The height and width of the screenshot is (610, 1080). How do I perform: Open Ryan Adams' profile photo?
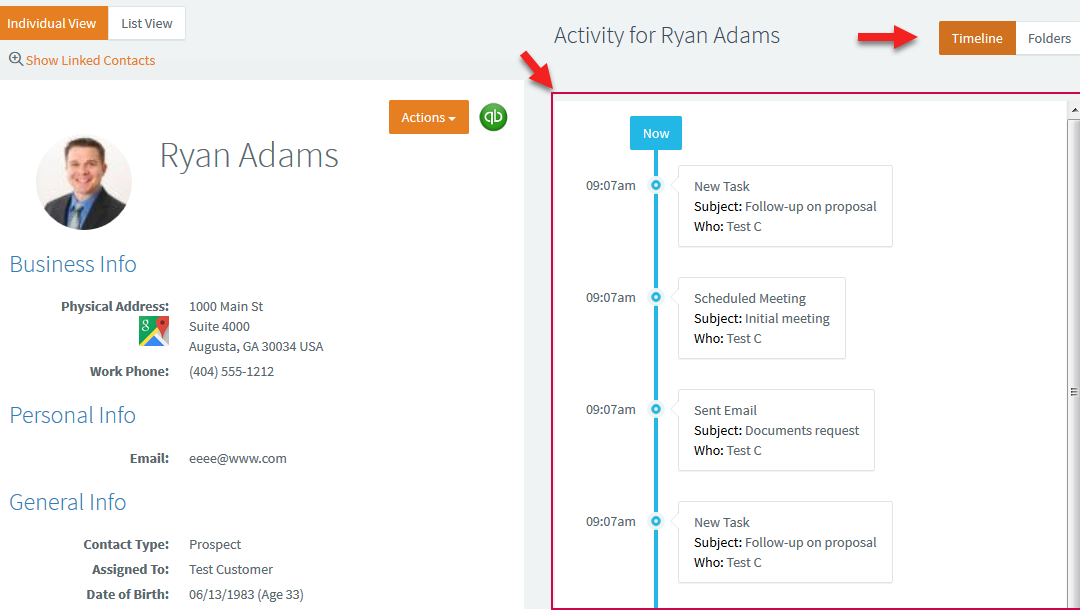click(x=84, y=182)
